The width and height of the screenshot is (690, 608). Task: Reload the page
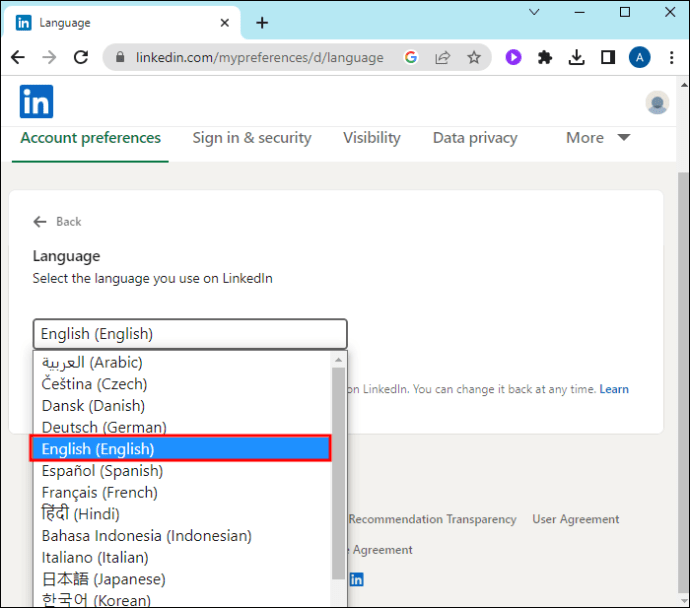(x=81, y=57)
